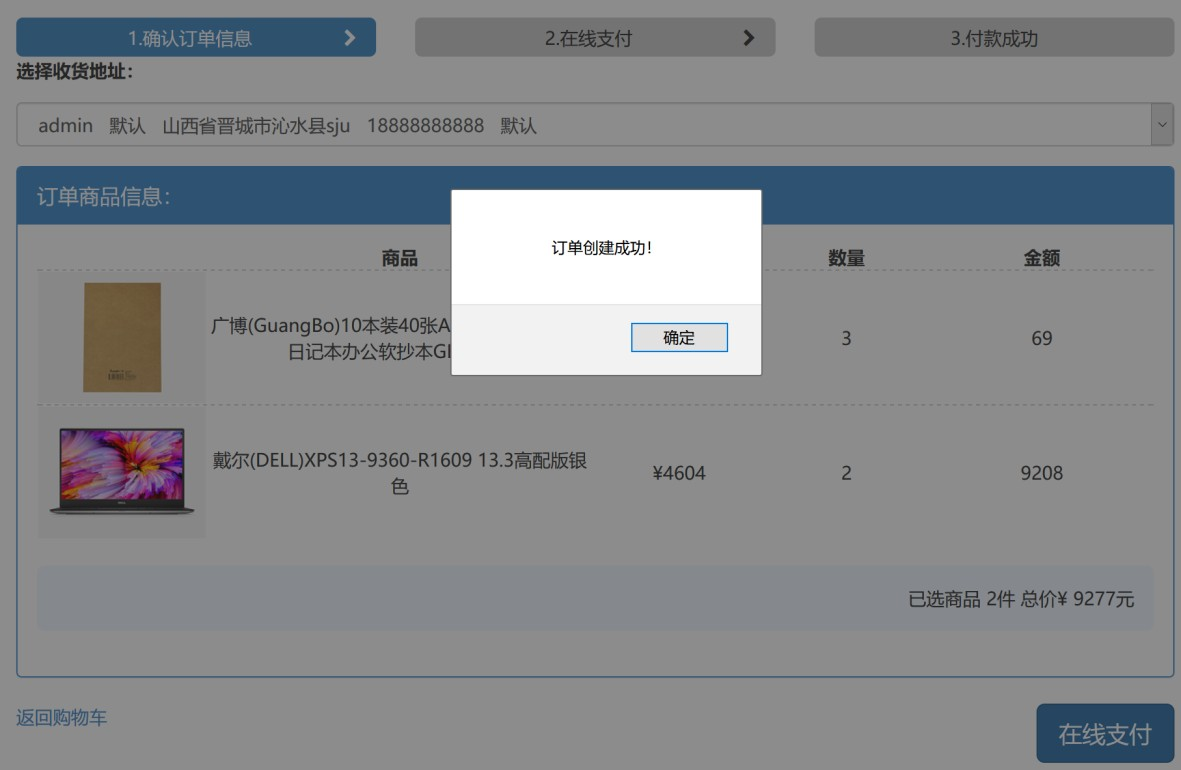Open step 2.在线支付
This screenshot has height=770, width=1181.
(x=594, y=38)
